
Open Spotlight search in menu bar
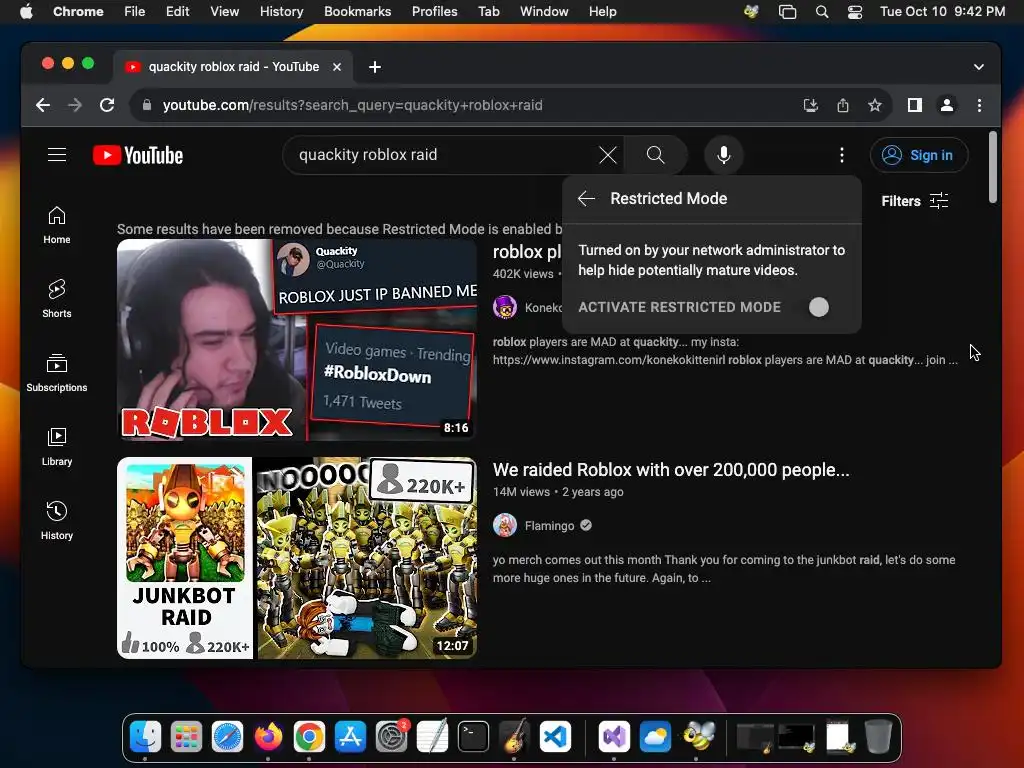[822, 12]
